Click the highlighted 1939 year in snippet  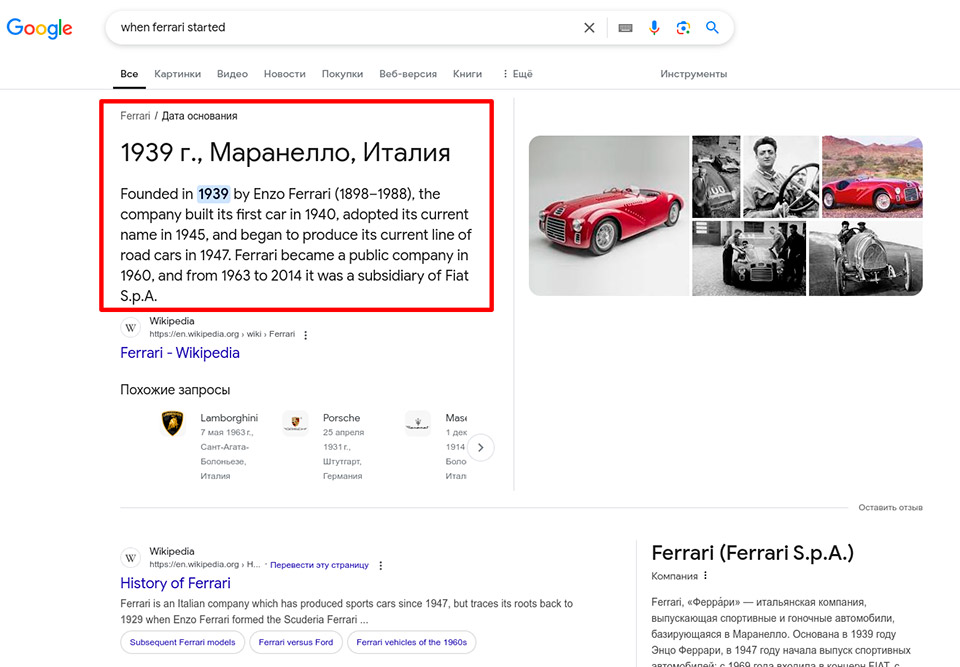click(x=213, y=194)
